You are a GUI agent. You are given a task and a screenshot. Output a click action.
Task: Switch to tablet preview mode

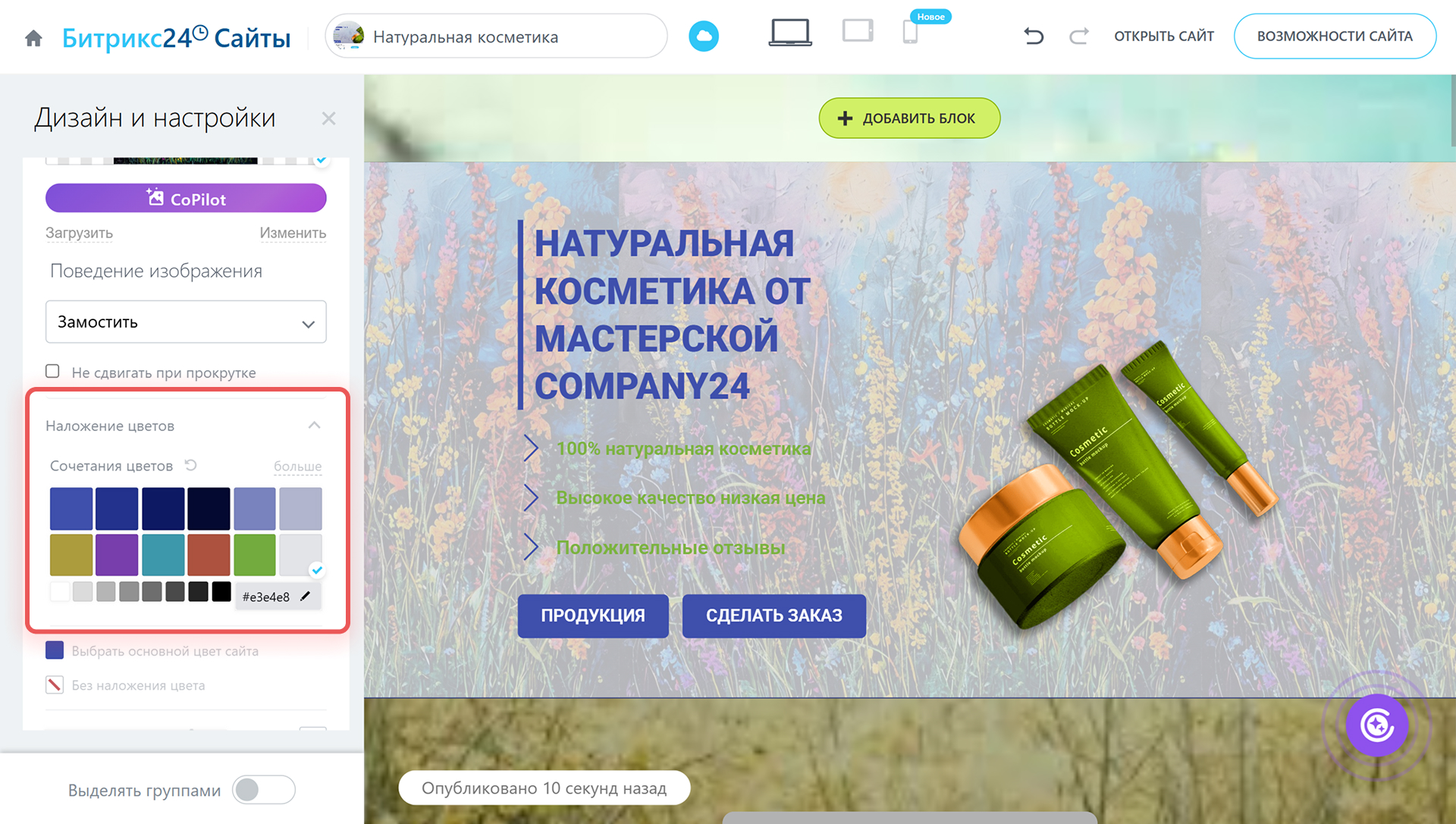pyautogui.click(x=857, y=32)
